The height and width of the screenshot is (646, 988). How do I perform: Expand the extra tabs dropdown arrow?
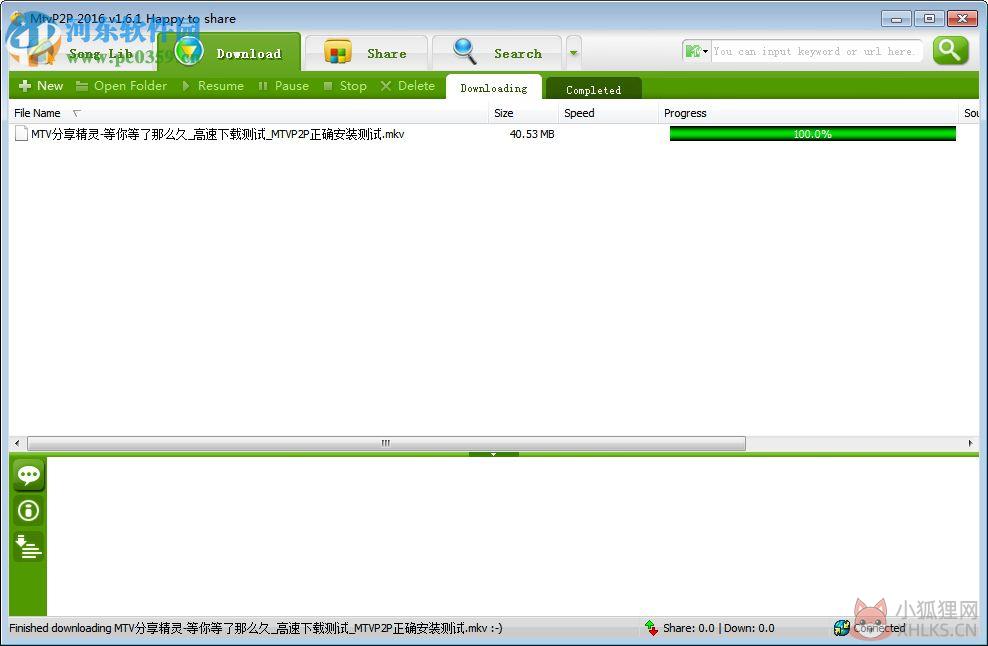(x=573, y=53)
